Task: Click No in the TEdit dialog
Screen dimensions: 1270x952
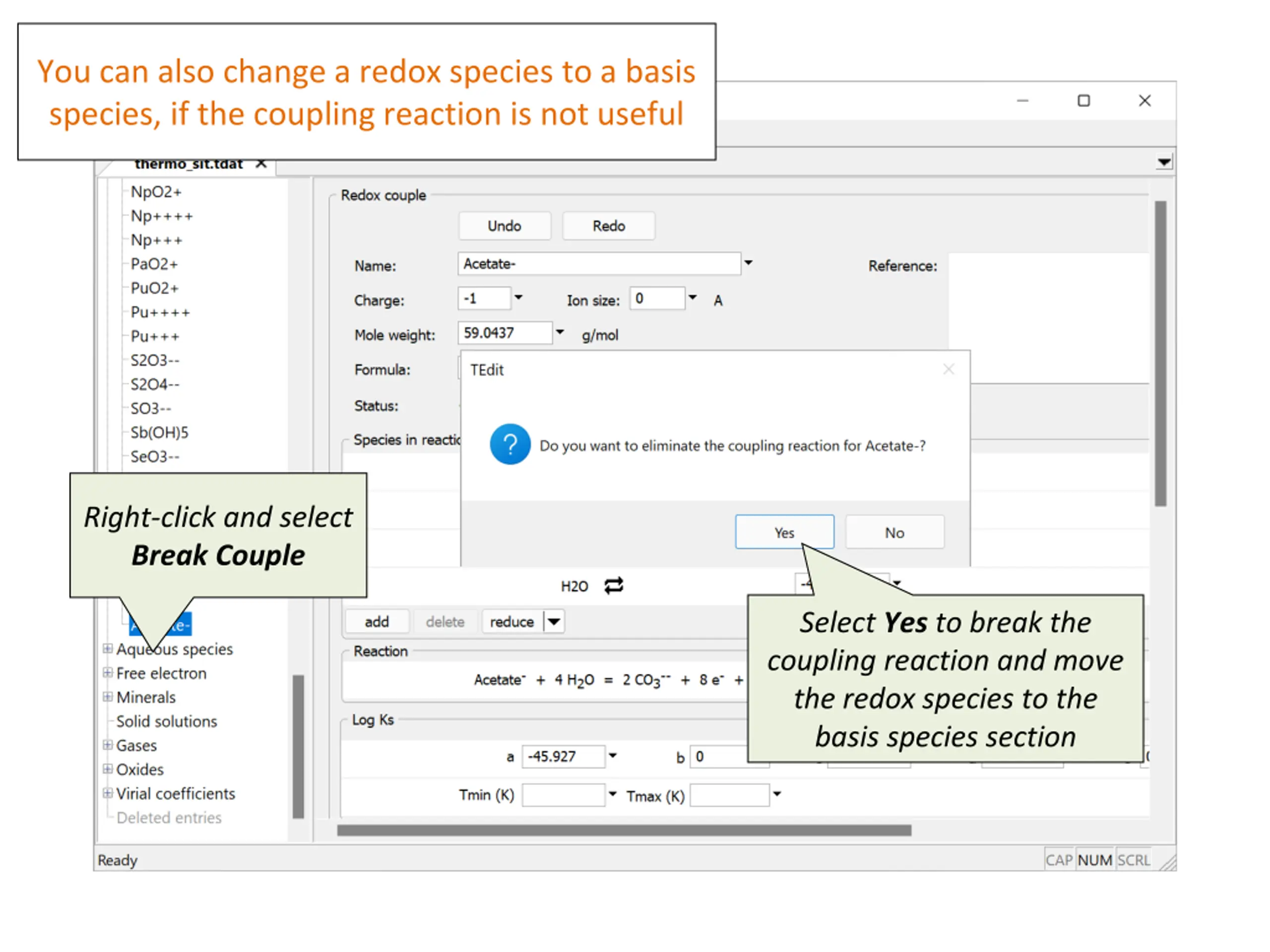Action: [894, 532]
